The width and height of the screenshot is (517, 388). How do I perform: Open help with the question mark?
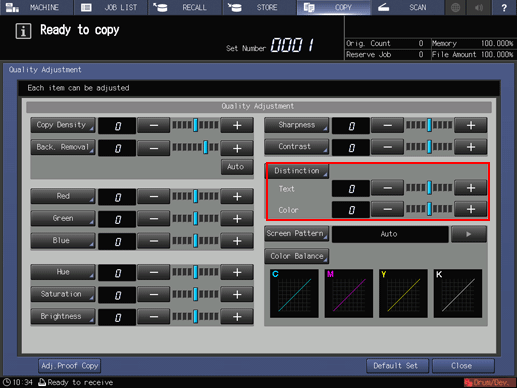(504, 7)
